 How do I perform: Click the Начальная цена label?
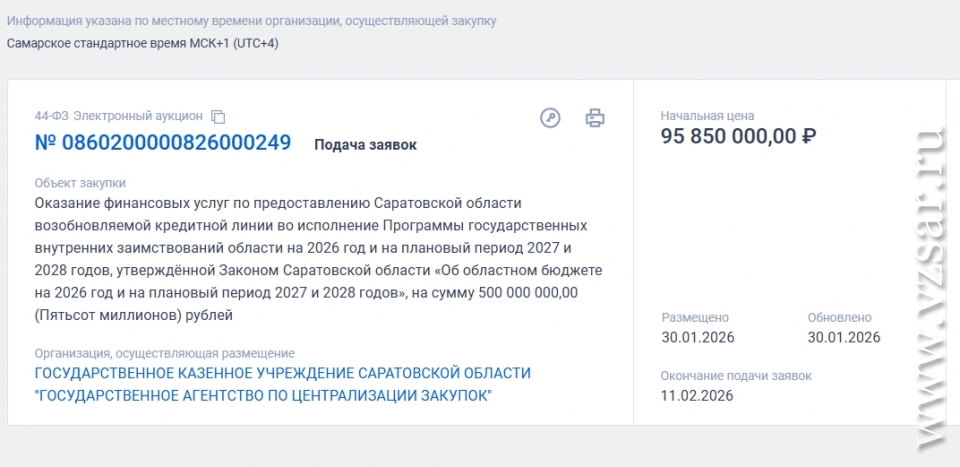pyautogui.click(x=707, y=116)
